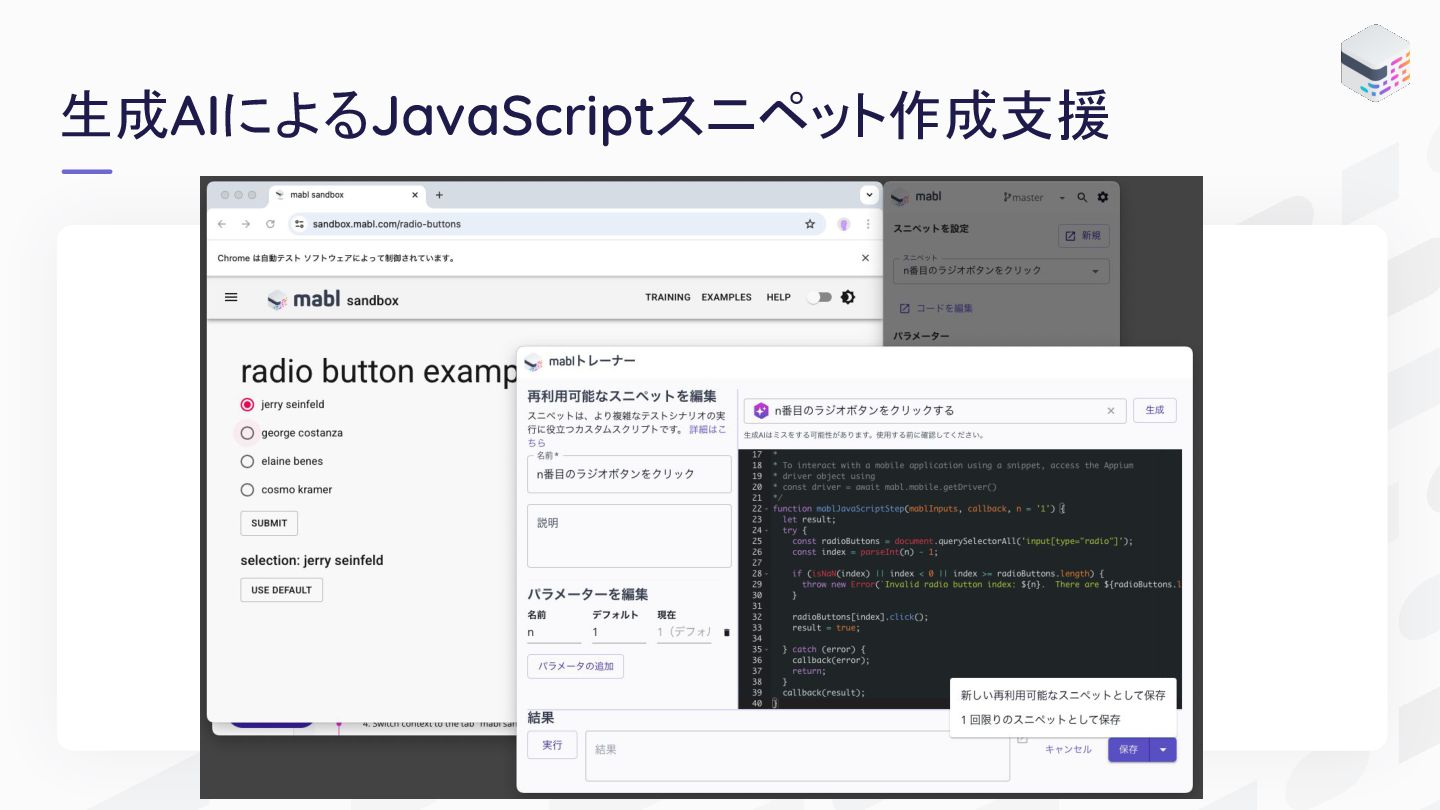This screenshot has height=810, width=1440.
Task: Click the SUBMIT button
Action: pyautogui.click(x=269, y=523)
